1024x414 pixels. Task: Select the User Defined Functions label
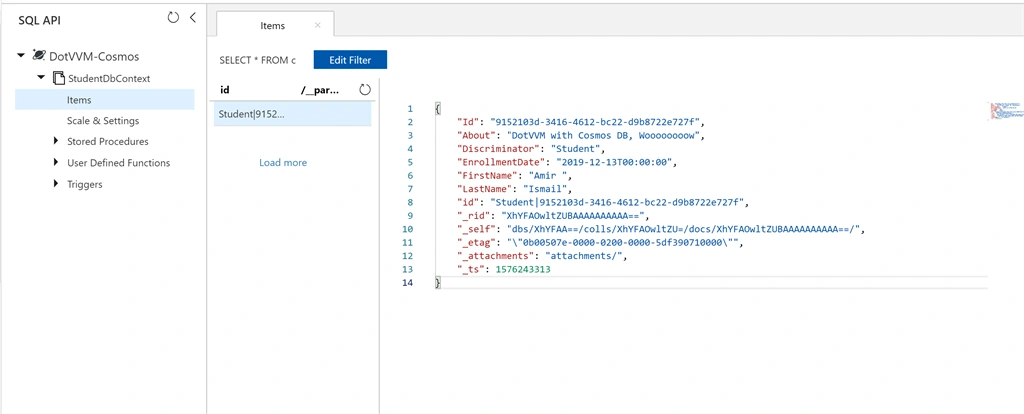(x=118, y=163)
